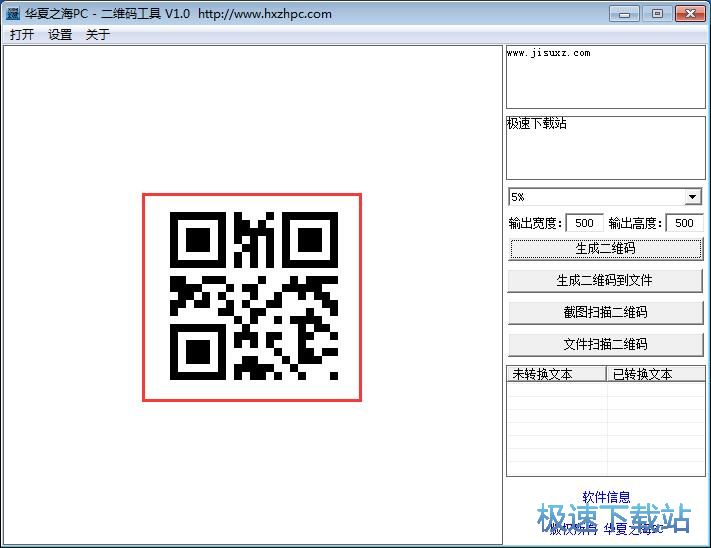Click the 输出宽度 width input field
This screenshot has height=548, width=711.
pyautogui.click(x=583, y=223)
